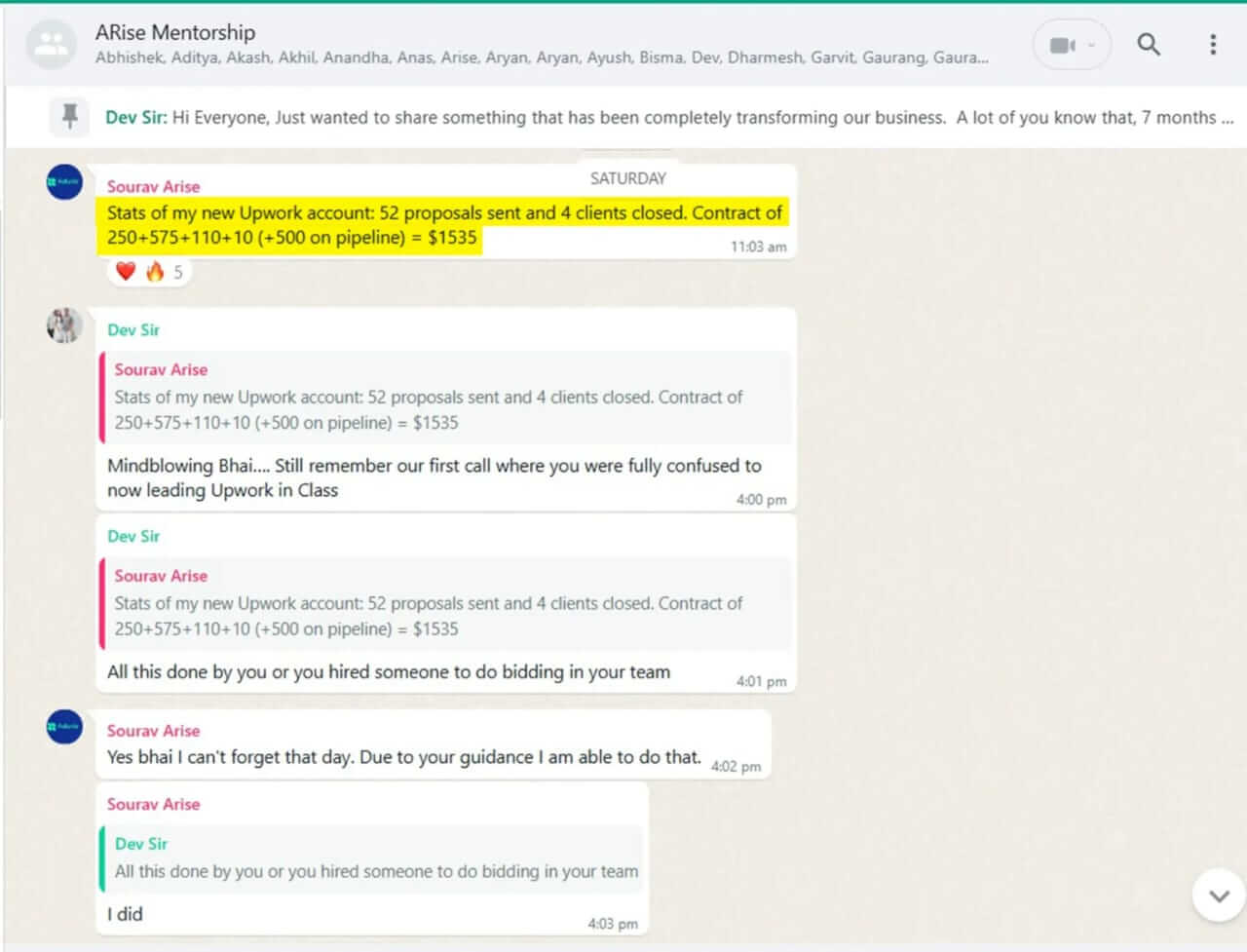Click Sourav Arise's avatar beside the highlighted message

pos(64,182)
